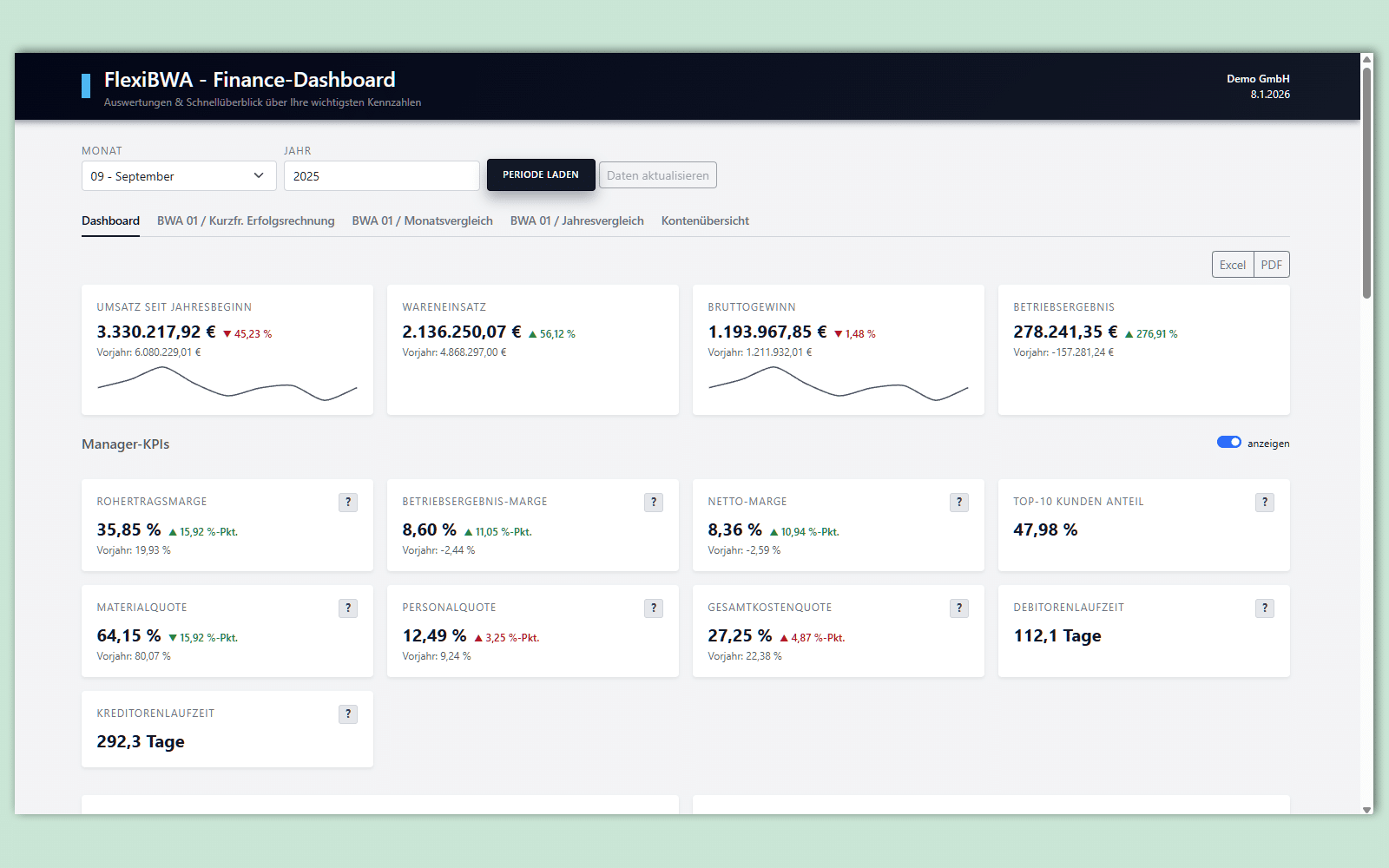Click Debitorenlaufzeit help question mark

tap(1265, 608)
